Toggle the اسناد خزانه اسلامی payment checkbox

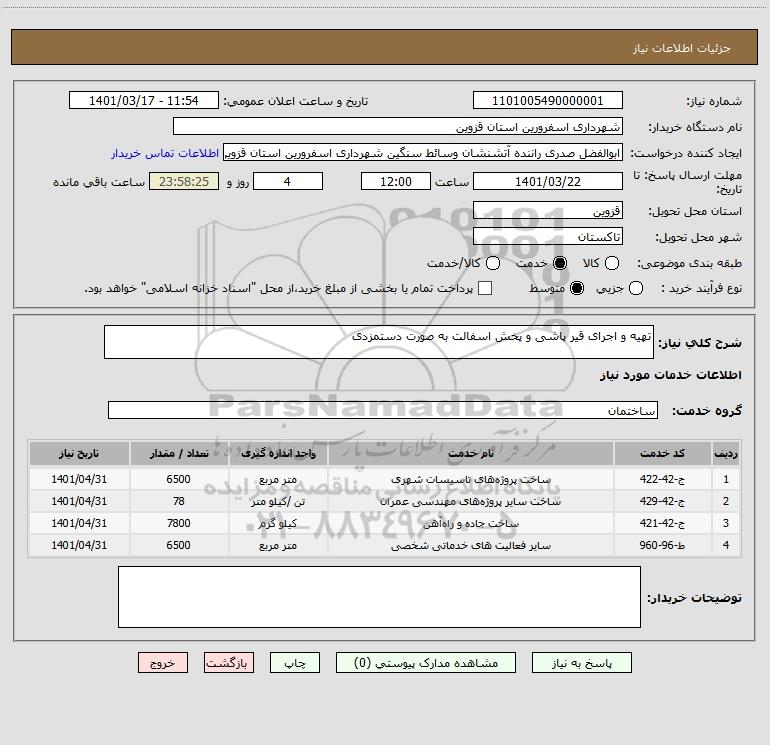(x=485, y=288)
